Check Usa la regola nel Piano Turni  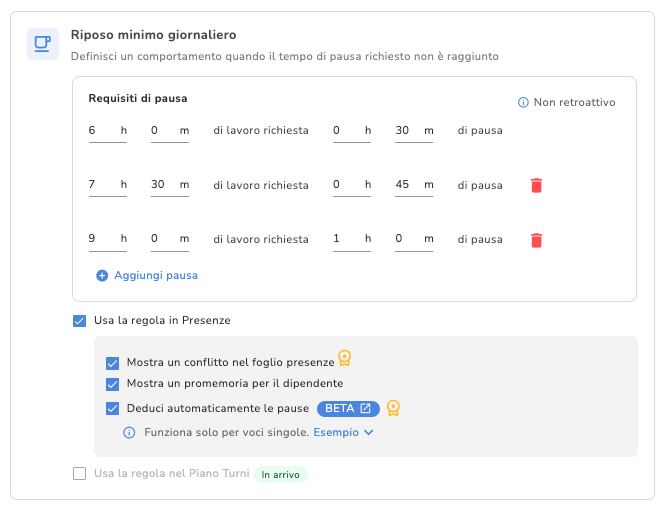coord(80,474)
